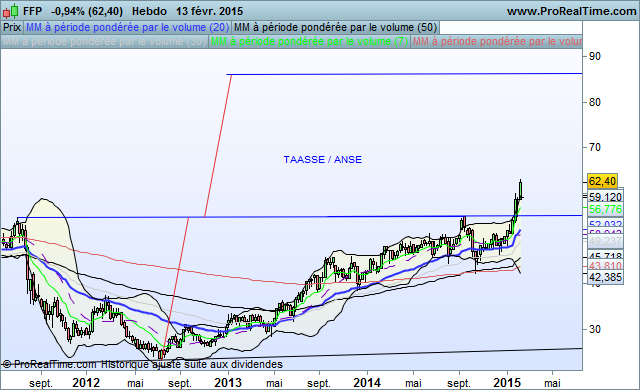This screenshot has width=640, height=390.
Task: Click the 70 price axis label
Action: (595, 147)
